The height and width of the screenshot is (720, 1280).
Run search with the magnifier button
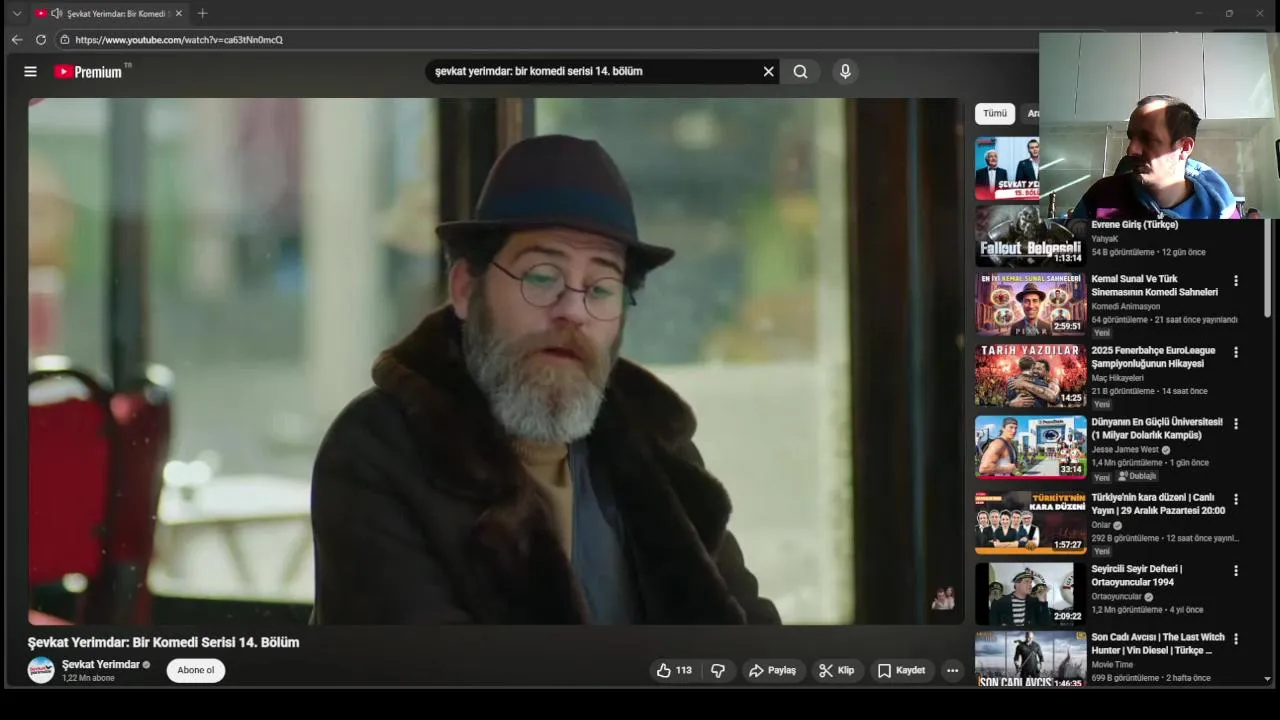[x=800, y=72]
